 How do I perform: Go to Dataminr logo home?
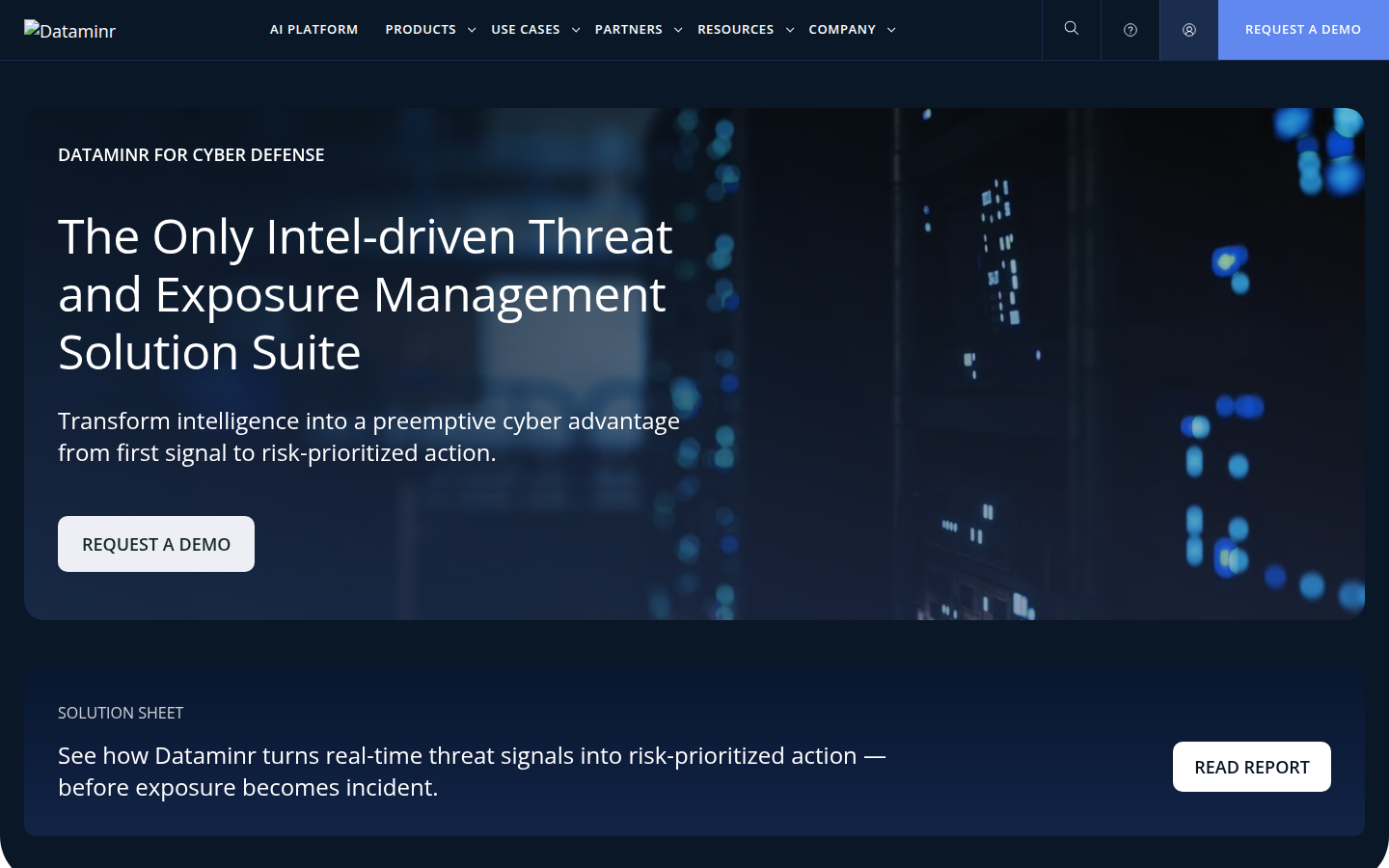point(70,30)
